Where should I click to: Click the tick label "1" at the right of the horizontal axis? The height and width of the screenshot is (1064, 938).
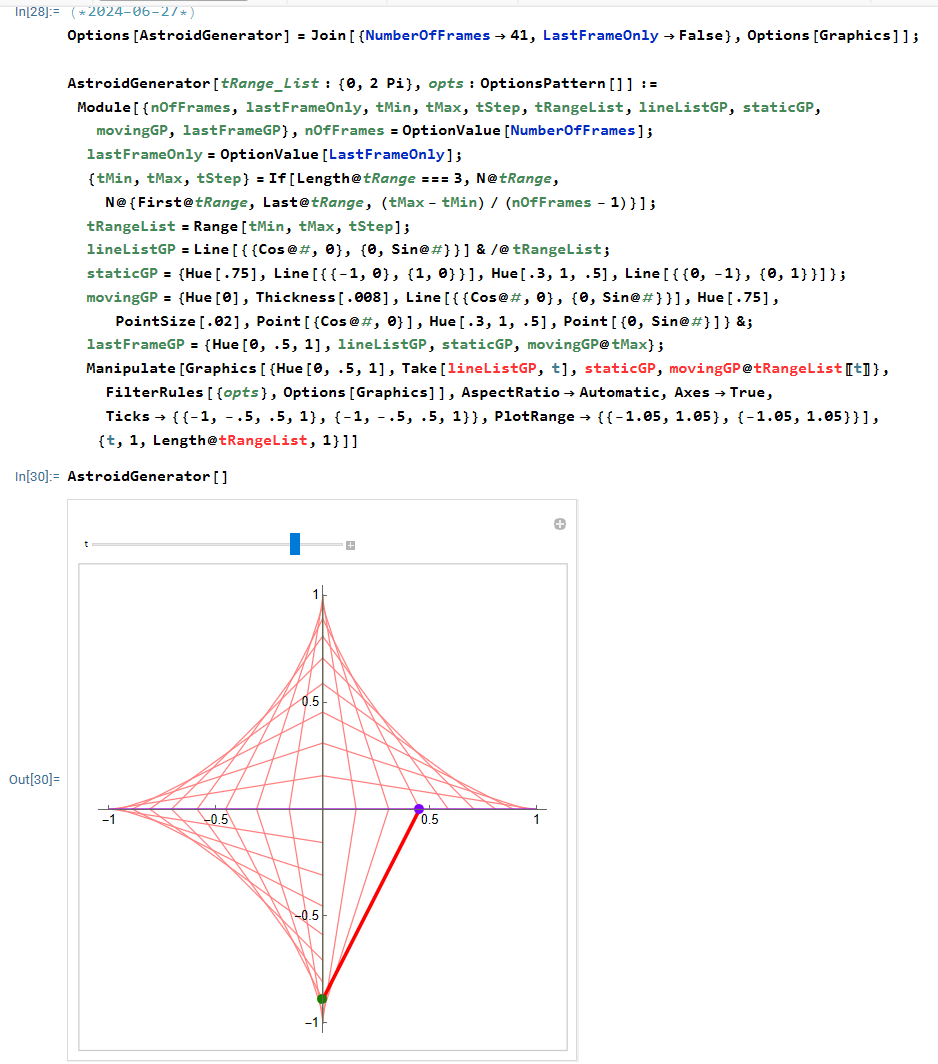click(x=536, y=820)
